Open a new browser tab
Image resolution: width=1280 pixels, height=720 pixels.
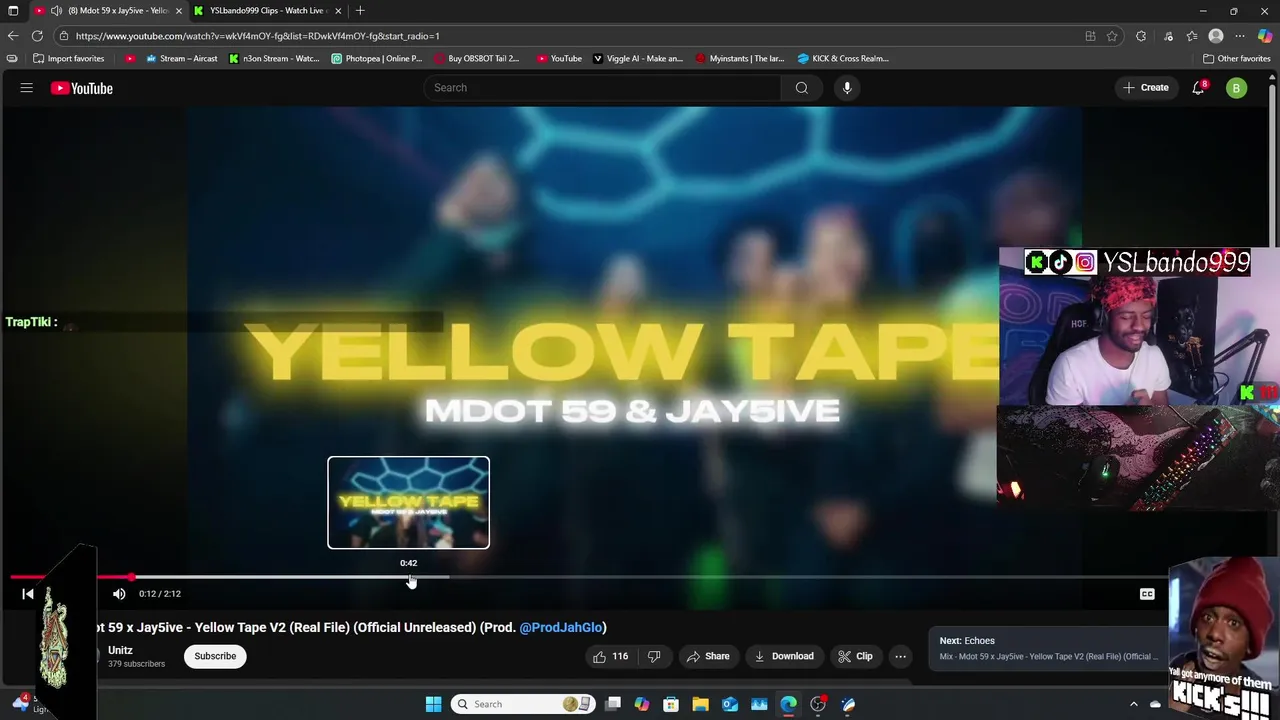pos(360,11)
